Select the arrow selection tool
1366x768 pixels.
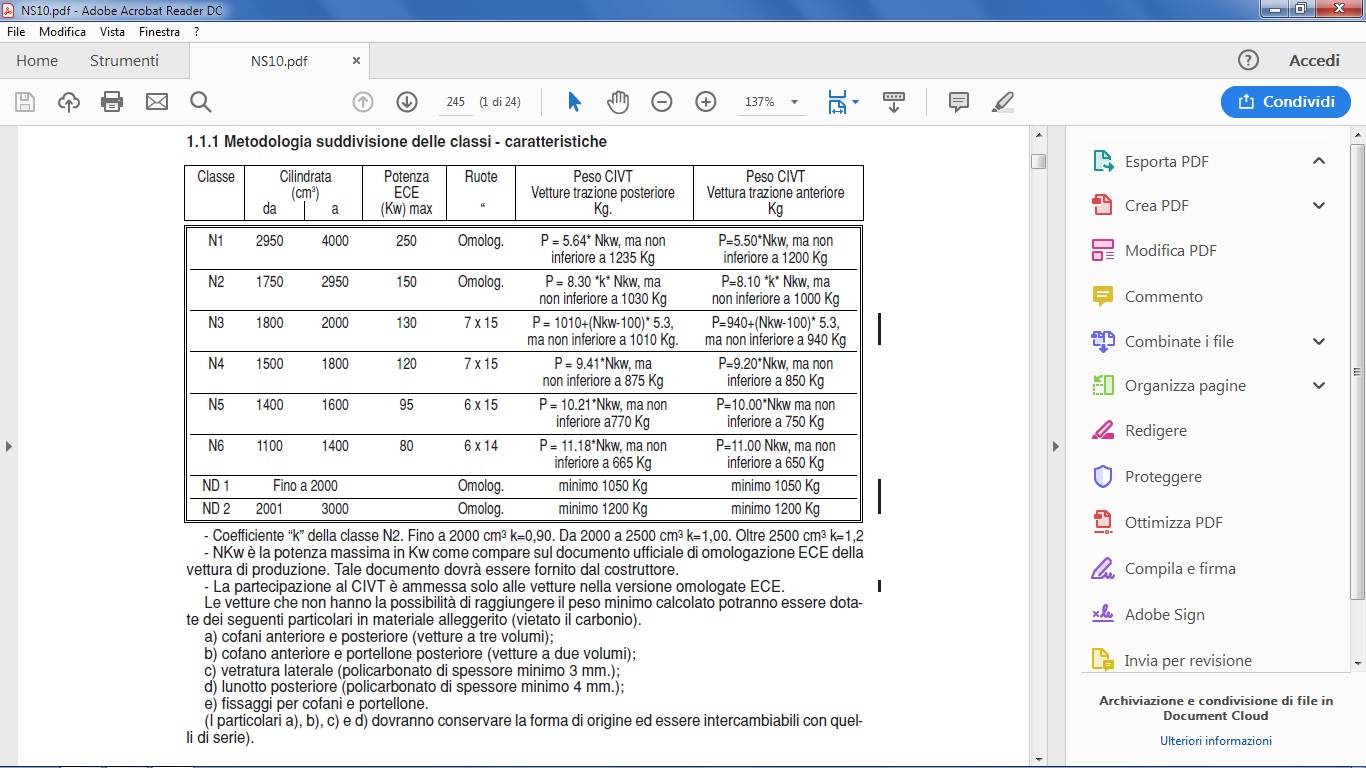click(x=574, y=102)
